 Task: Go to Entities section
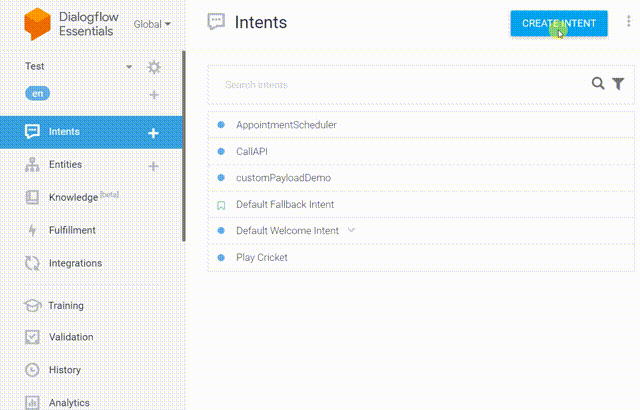(65, 164)
